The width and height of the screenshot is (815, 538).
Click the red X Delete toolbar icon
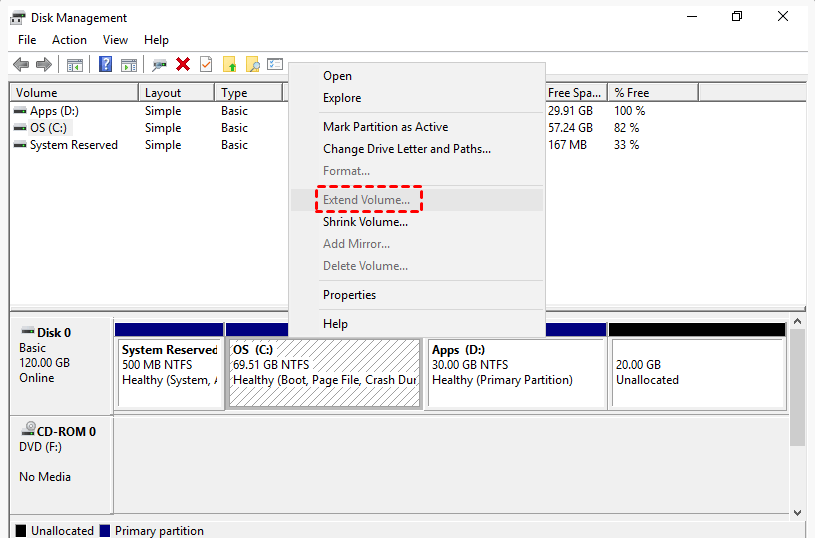(183, 64)
